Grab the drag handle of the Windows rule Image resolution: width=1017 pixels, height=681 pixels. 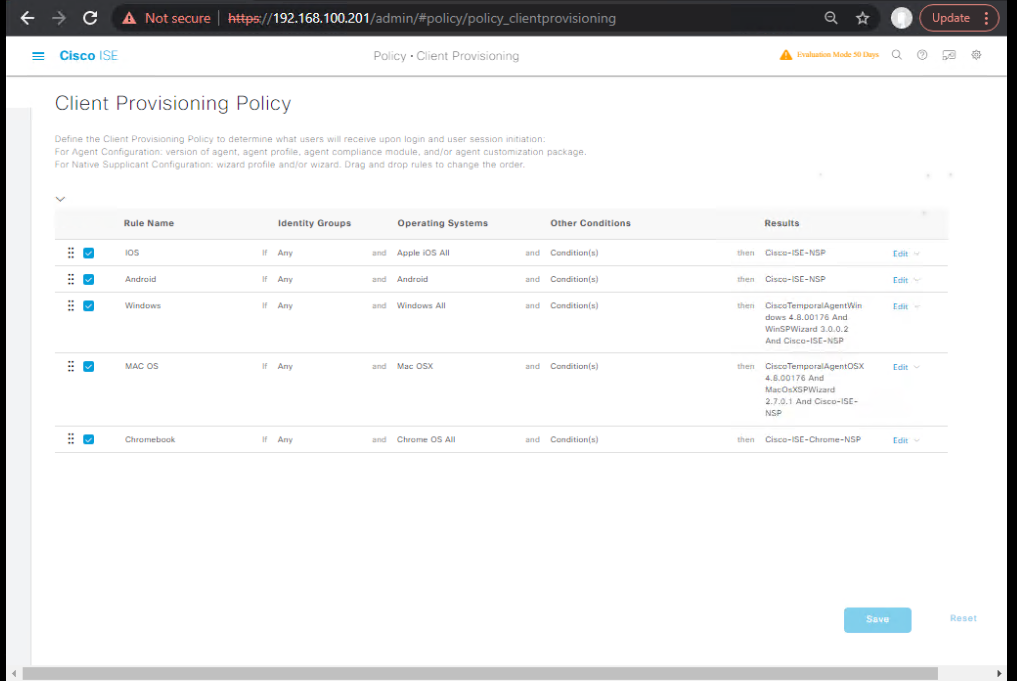click(x=71, y=305)
